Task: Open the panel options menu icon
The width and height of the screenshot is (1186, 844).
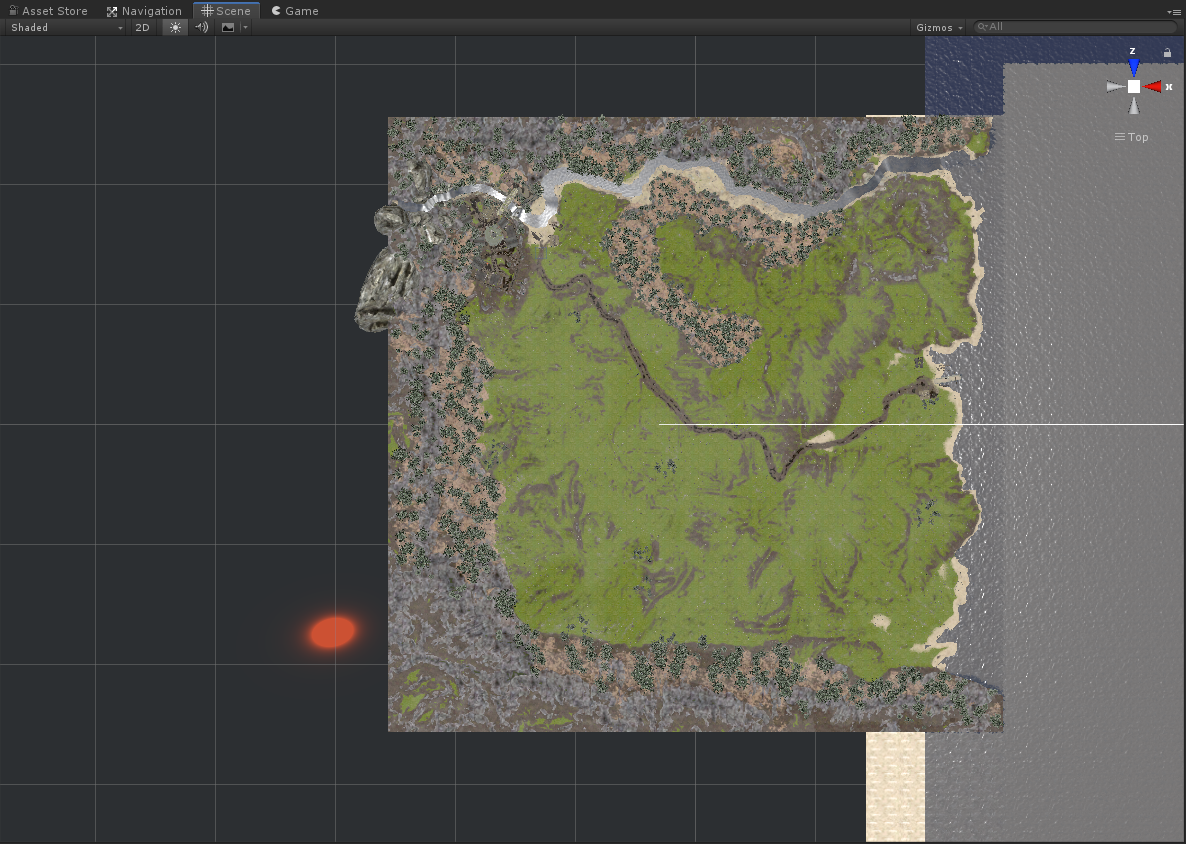Action: (x=1175, y=11)
